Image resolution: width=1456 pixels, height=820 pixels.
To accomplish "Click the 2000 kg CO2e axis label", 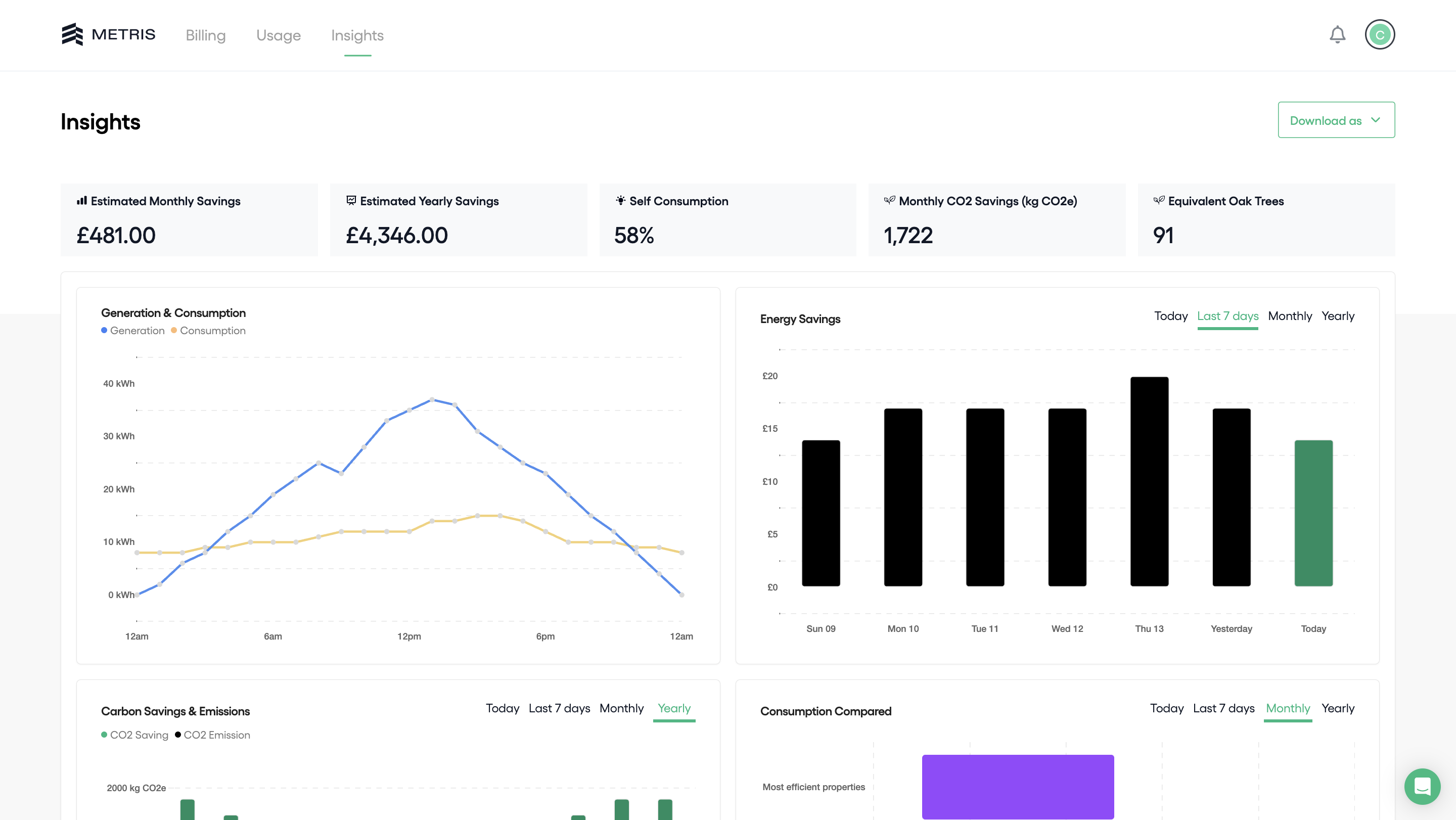I will pyautogui.click(x=136, y=788).
